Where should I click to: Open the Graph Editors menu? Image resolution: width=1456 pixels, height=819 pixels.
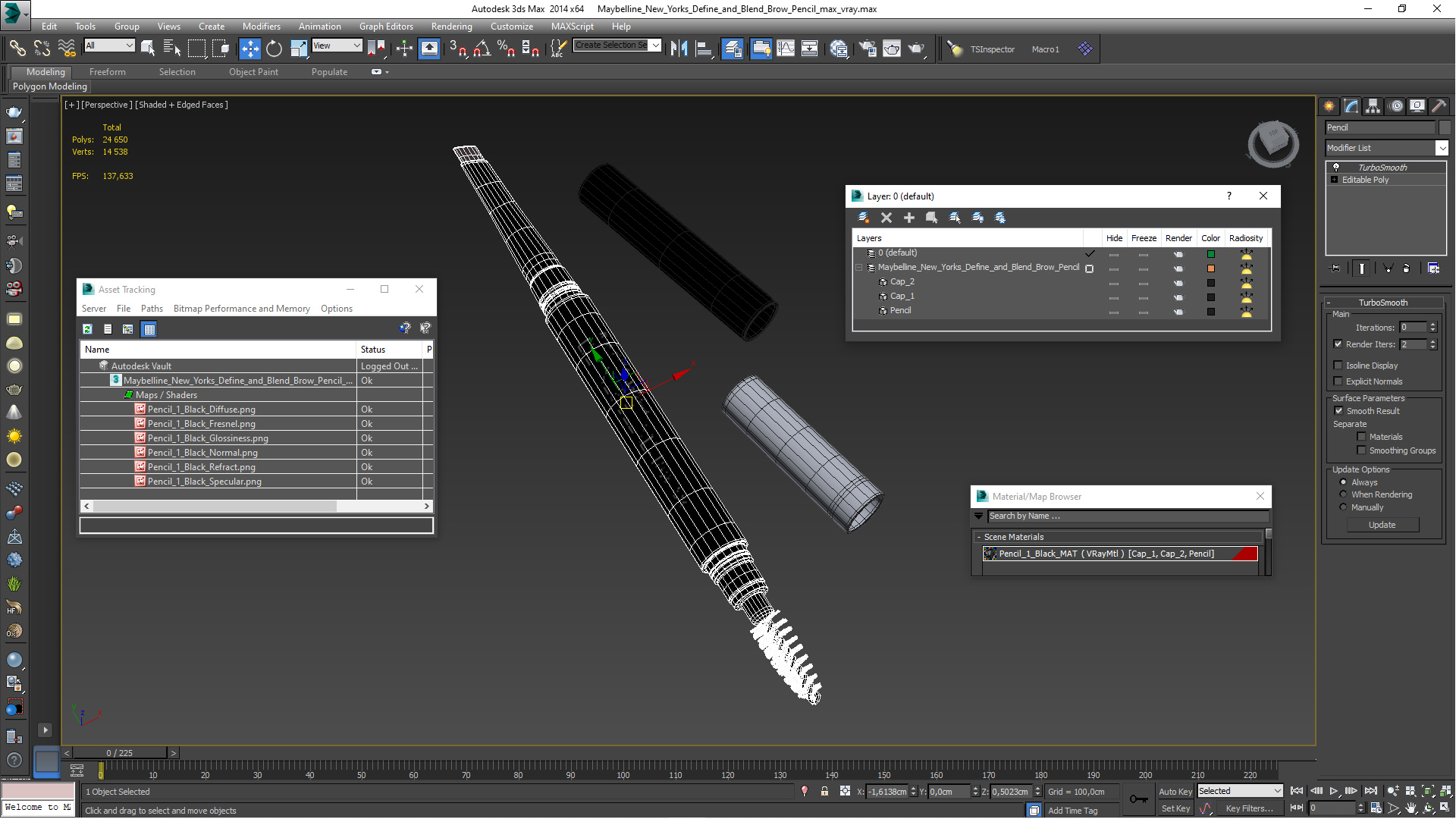click(x=386, y=26)
